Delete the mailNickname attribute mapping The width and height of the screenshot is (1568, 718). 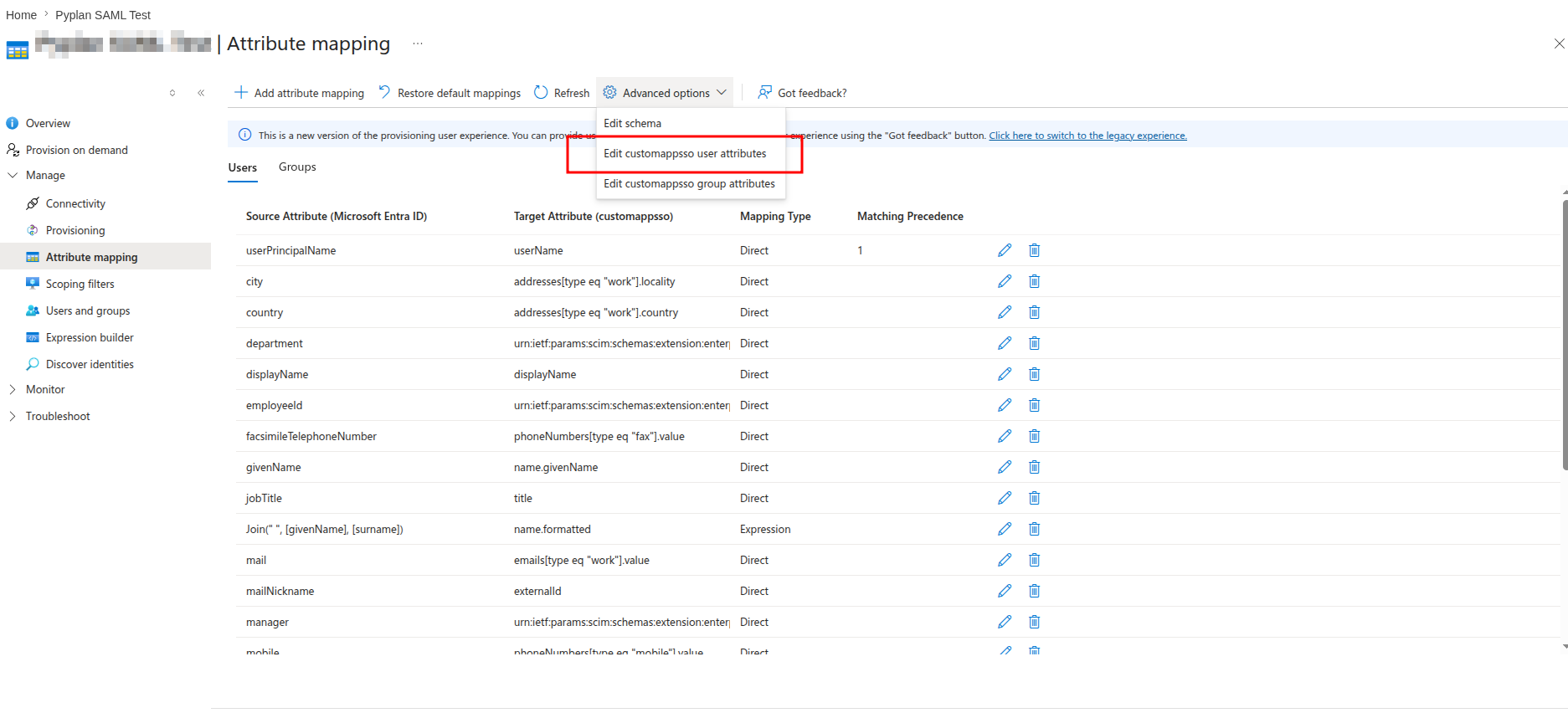1035,591
